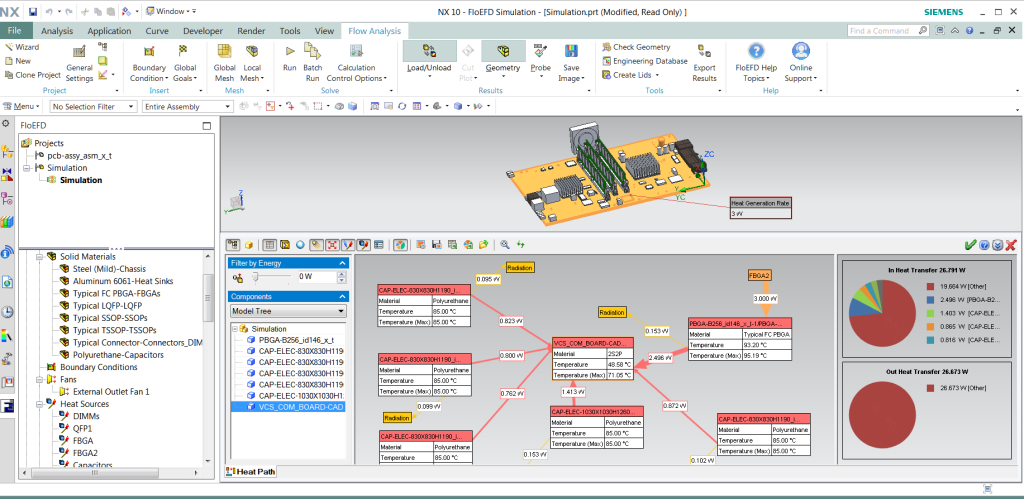This screenshot has width=1024, height=499.
Task: Click the save diskette icon in Heat Path toolbar
Action: 436,244
